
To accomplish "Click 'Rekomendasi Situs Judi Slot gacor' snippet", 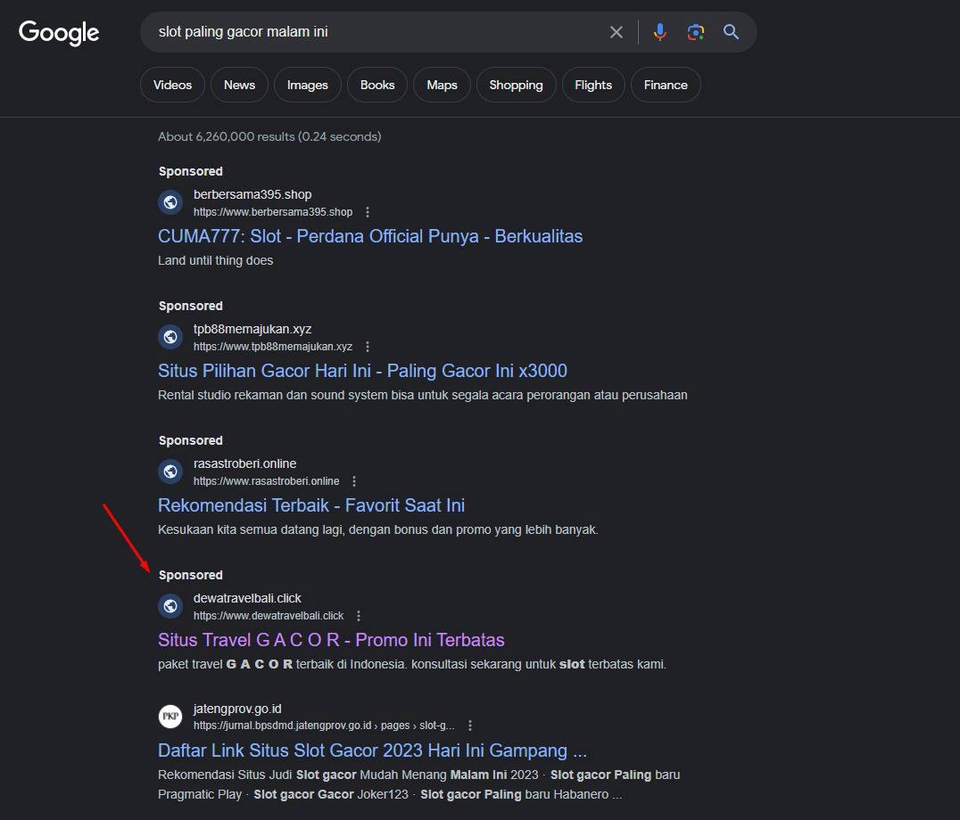I will coord(419,785).
